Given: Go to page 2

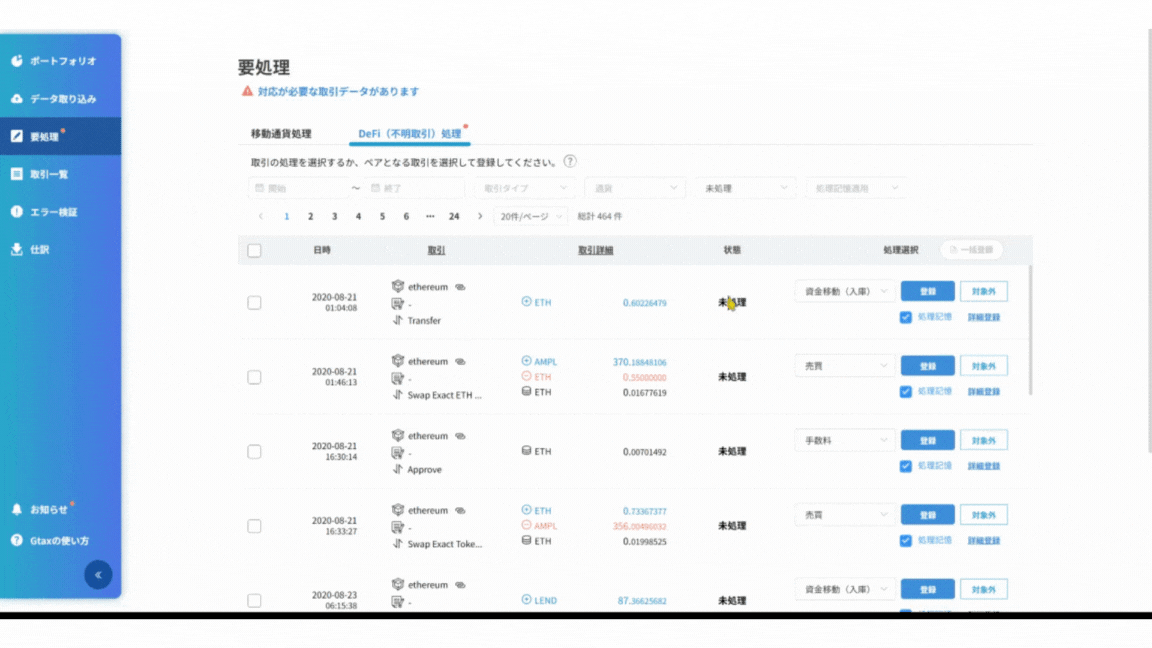Looking at the screenshot, I should 311,216.
